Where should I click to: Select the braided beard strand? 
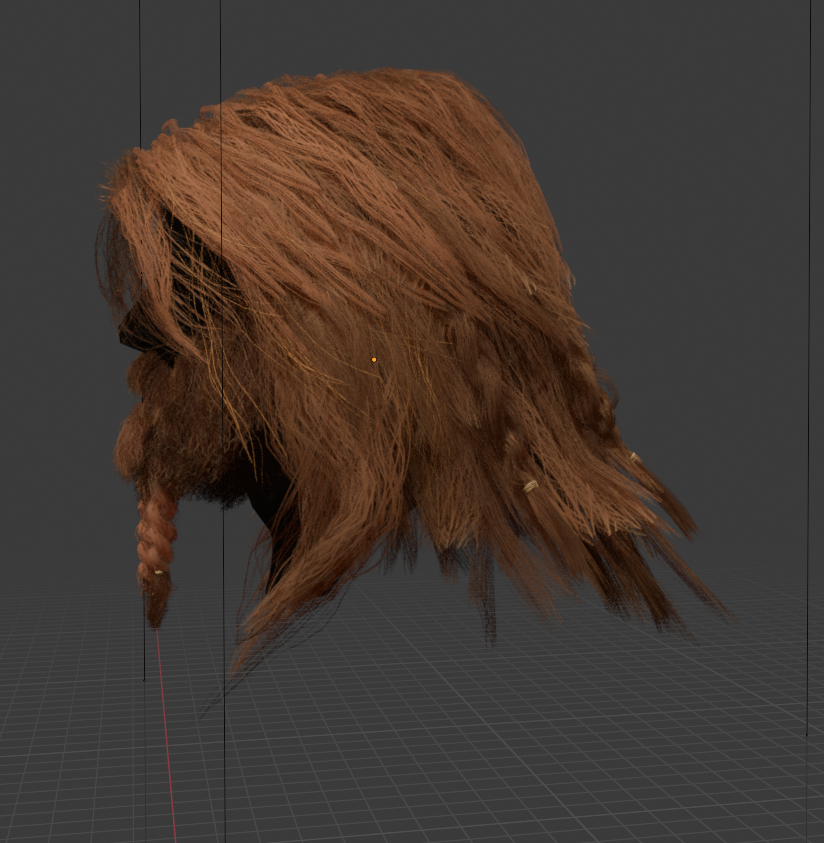coord(156,554)
